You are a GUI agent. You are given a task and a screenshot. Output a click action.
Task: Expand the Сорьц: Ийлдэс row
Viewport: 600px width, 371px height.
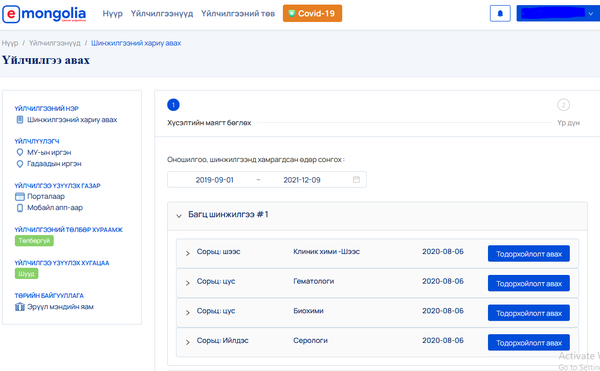188,342
